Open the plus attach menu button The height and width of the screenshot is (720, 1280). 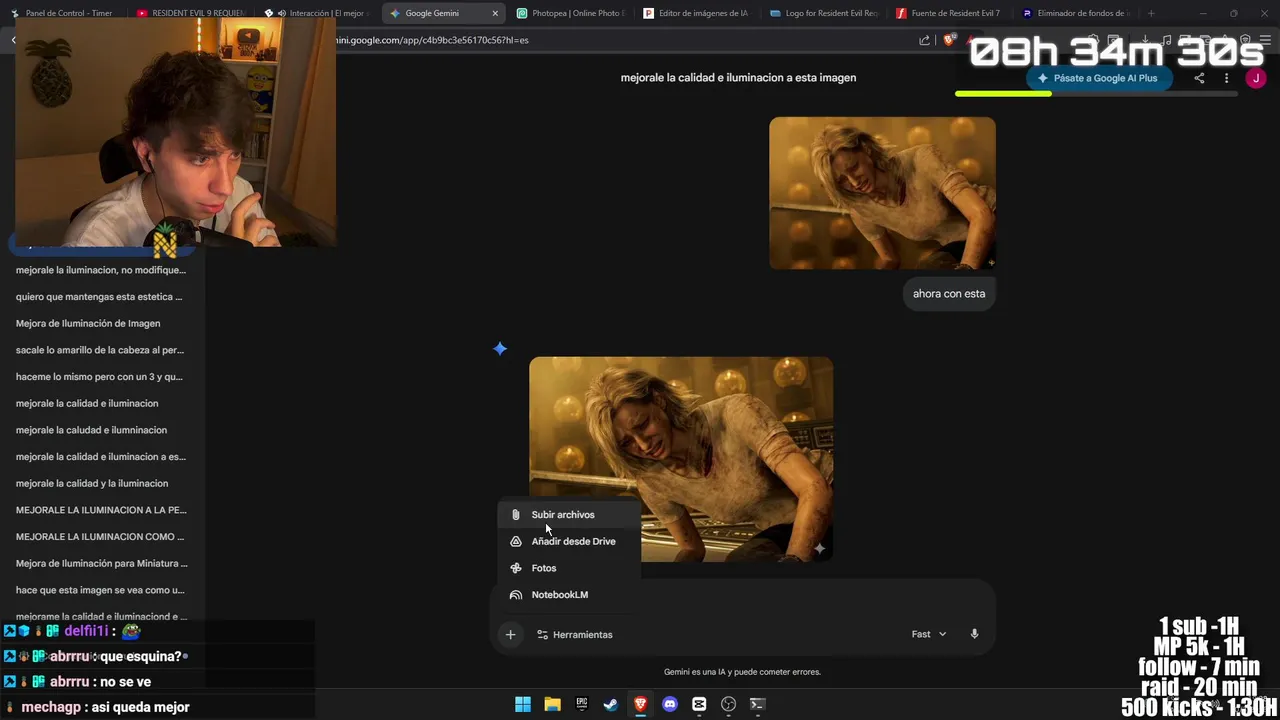click(510, 634)
